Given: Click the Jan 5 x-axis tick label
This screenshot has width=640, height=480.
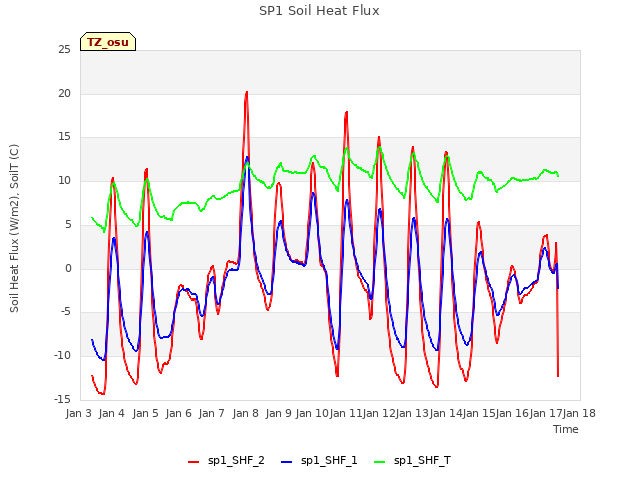Looking at the screenshot, I should [145, 413].
